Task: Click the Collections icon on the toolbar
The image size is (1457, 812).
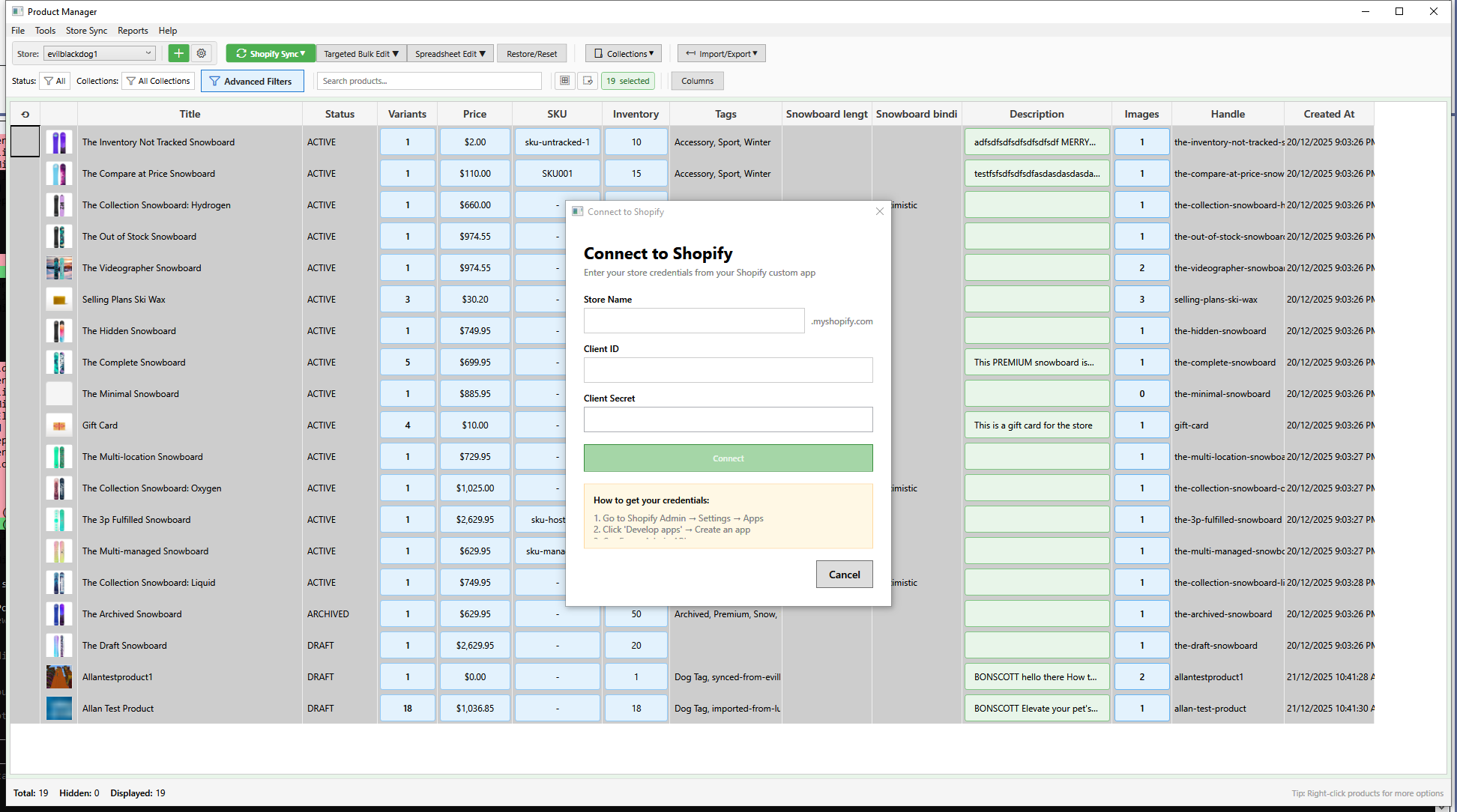Action: coord(598,53)
